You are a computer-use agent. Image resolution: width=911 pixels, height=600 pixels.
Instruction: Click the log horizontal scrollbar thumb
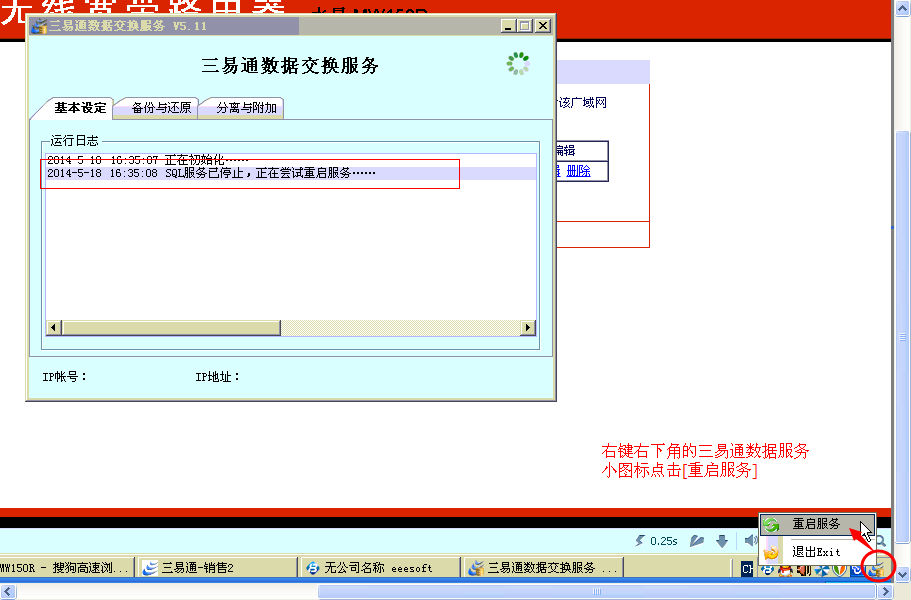coord(171,328)
